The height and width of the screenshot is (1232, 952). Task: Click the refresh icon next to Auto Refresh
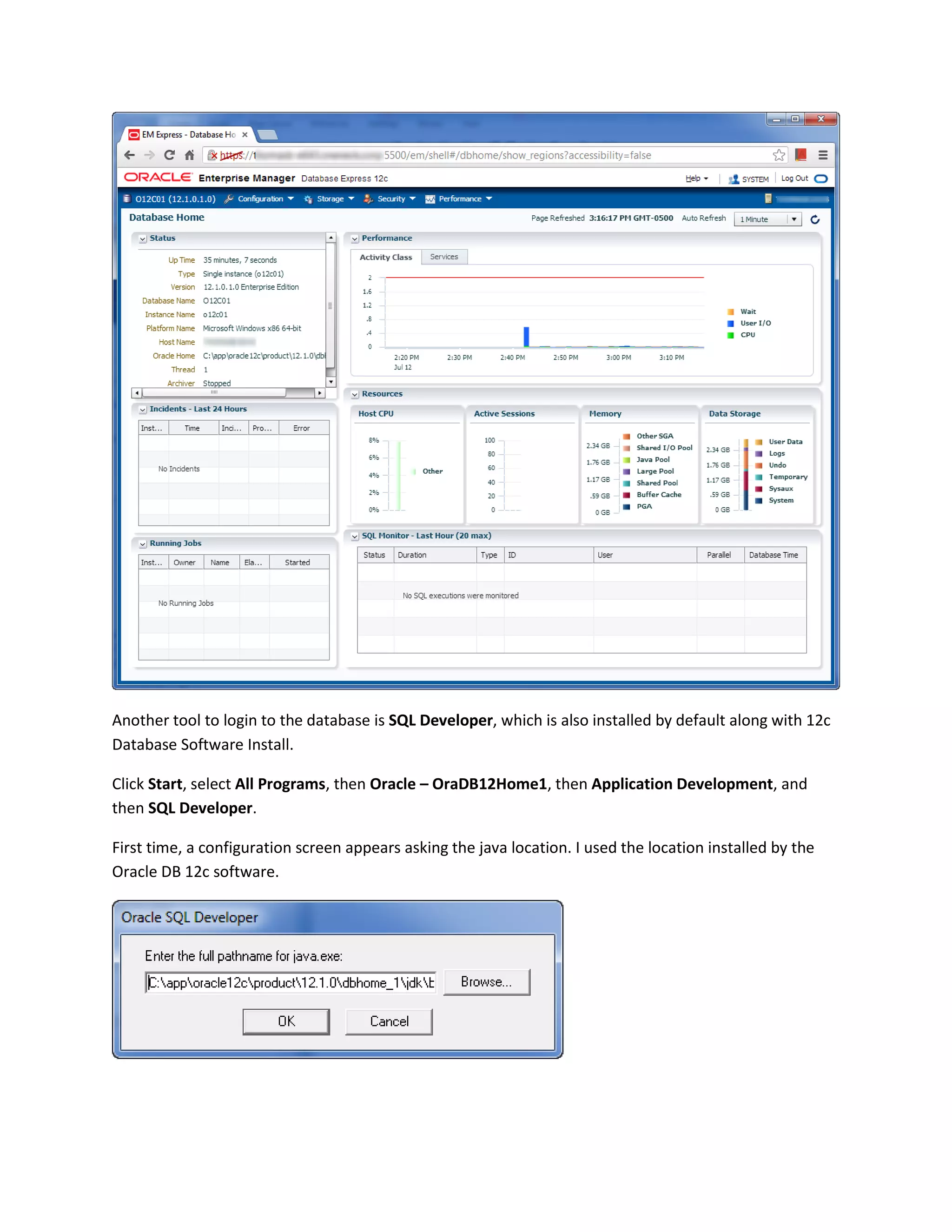point(815,219)
